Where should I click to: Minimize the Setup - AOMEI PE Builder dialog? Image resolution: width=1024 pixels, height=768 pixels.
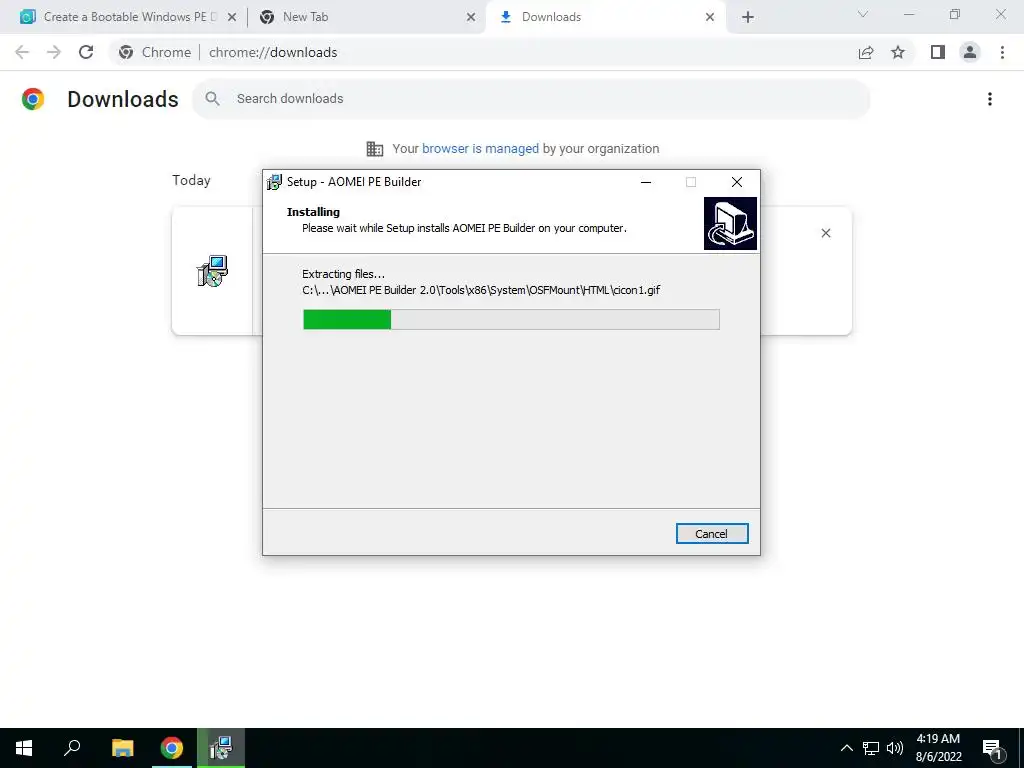tap(646, 182)
